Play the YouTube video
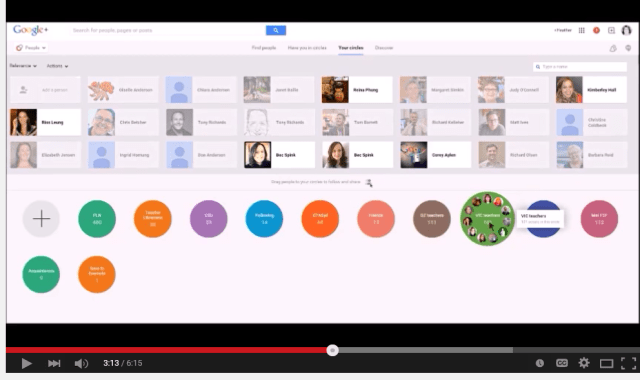640x380 pixels. pos(26,363)
